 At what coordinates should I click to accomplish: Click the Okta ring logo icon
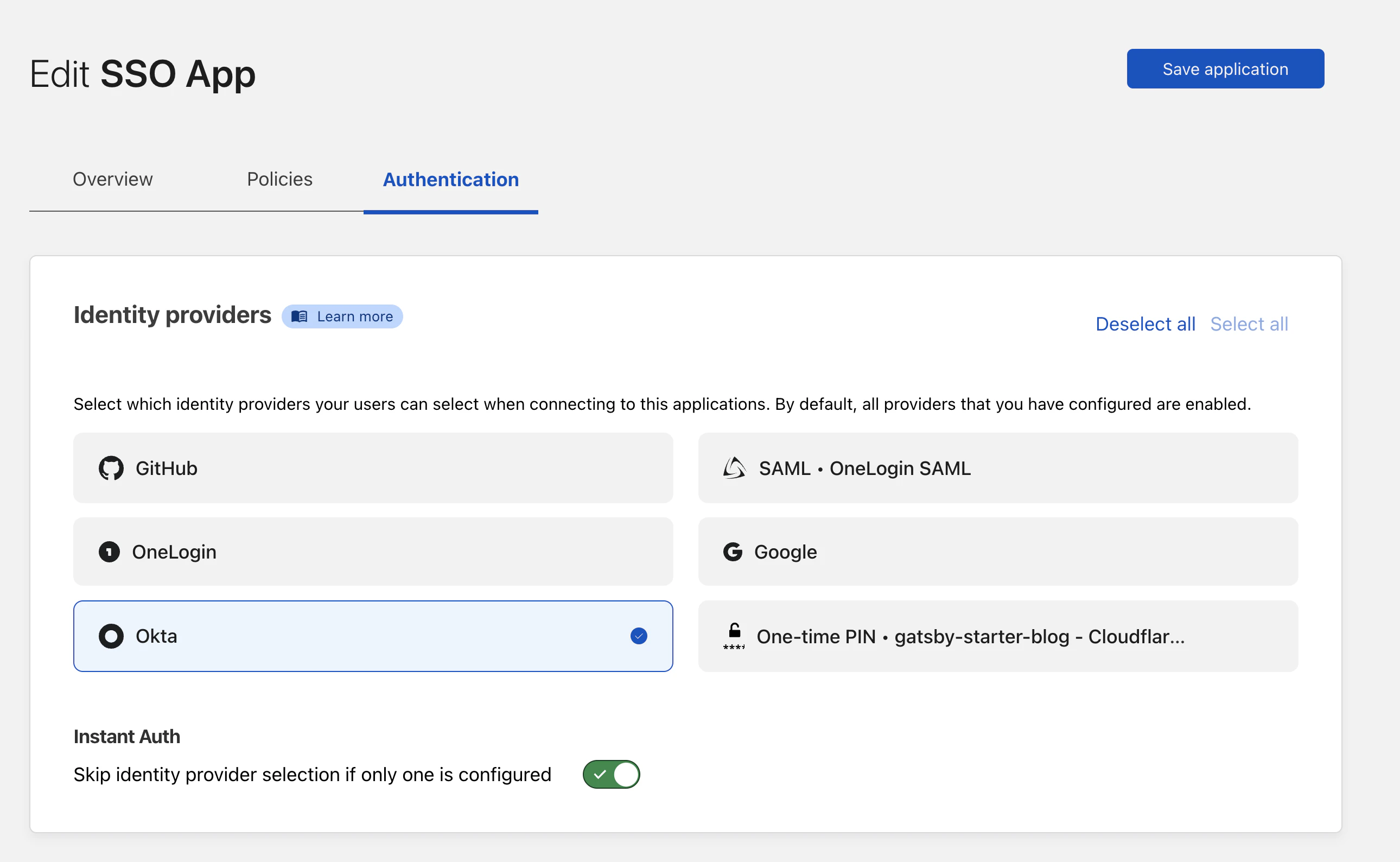[x=111, y=636]
